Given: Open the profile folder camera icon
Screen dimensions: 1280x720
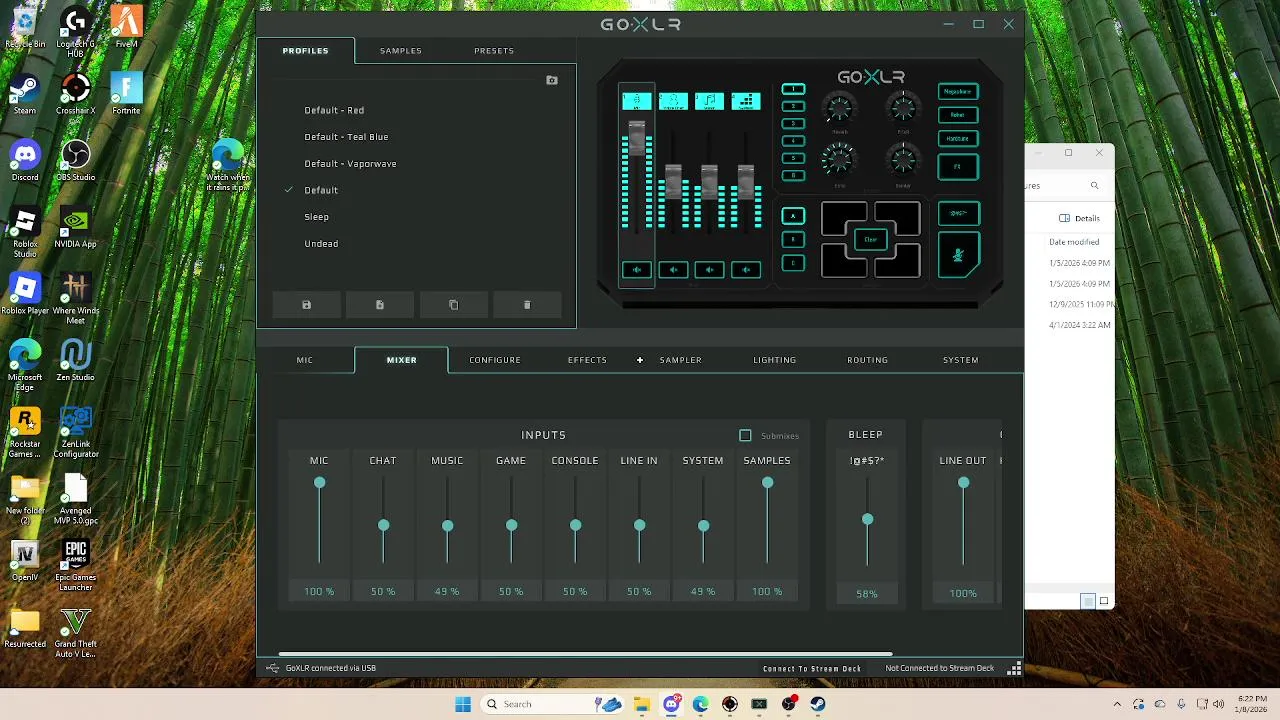Looking at the screenshot, I should [552, 80].
